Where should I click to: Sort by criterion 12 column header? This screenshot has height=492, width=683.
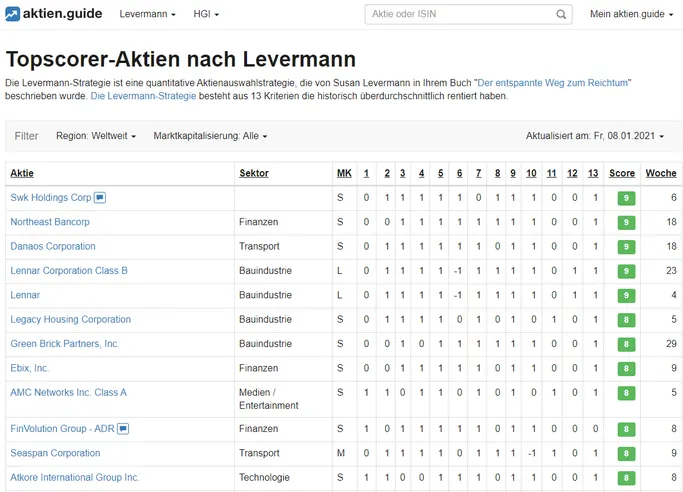[x=572, y=173]
